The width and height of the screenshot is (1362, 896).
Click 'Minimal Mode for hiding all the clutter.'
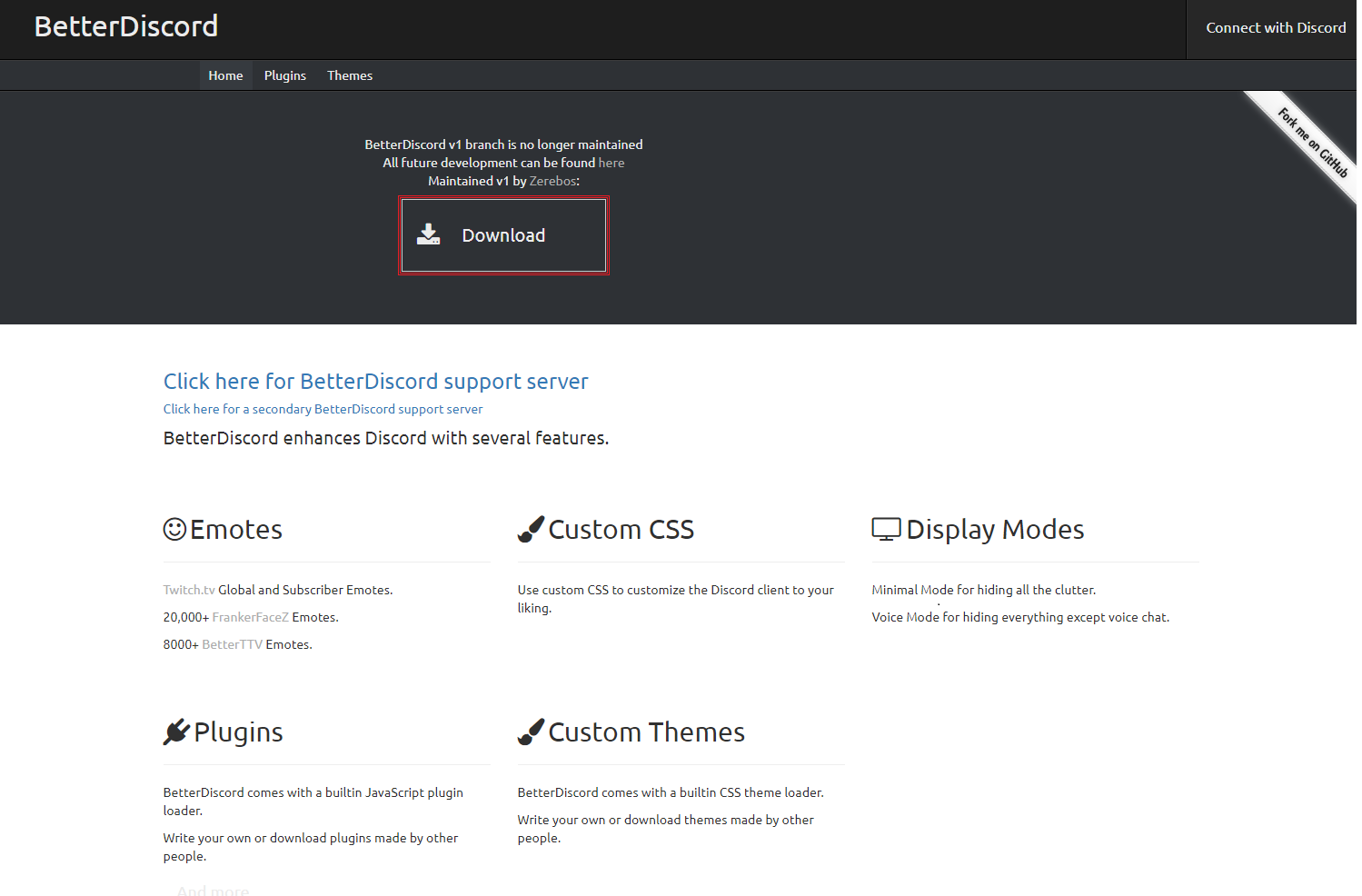[x=984, y=590]
